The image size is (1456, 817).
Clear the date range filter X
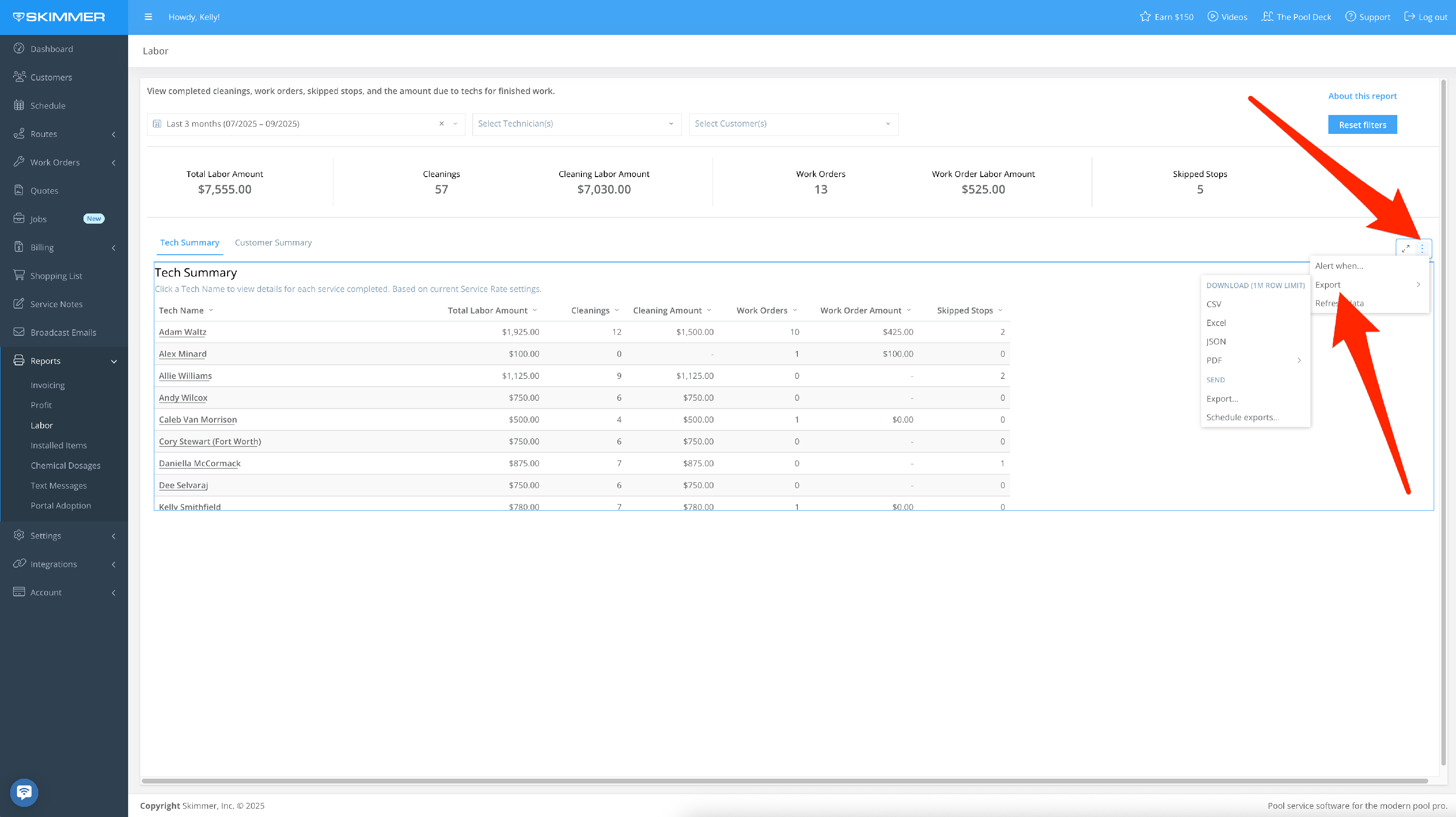[442, 124]
